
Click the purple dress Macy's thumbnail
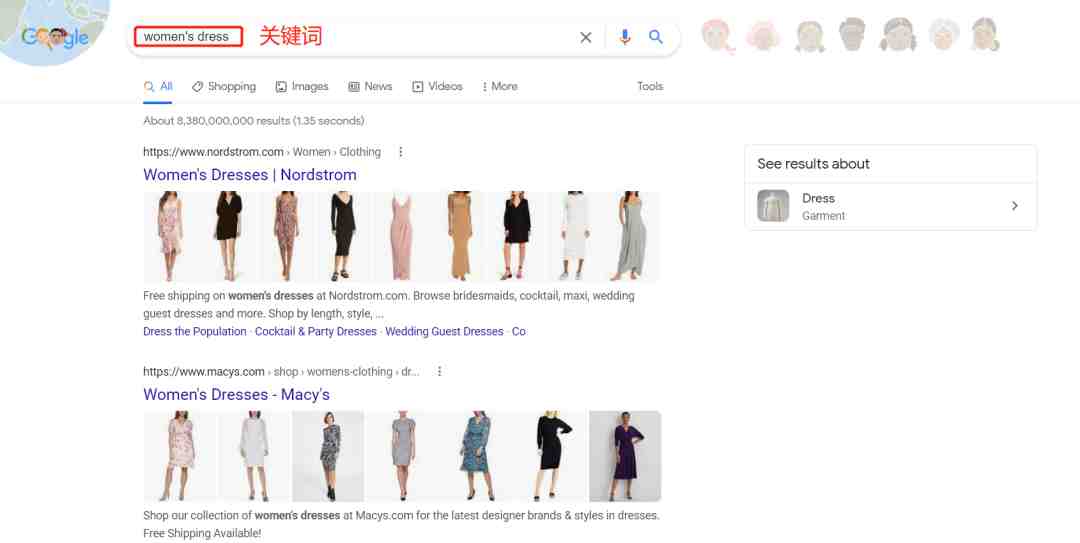[x=625, y=456]
